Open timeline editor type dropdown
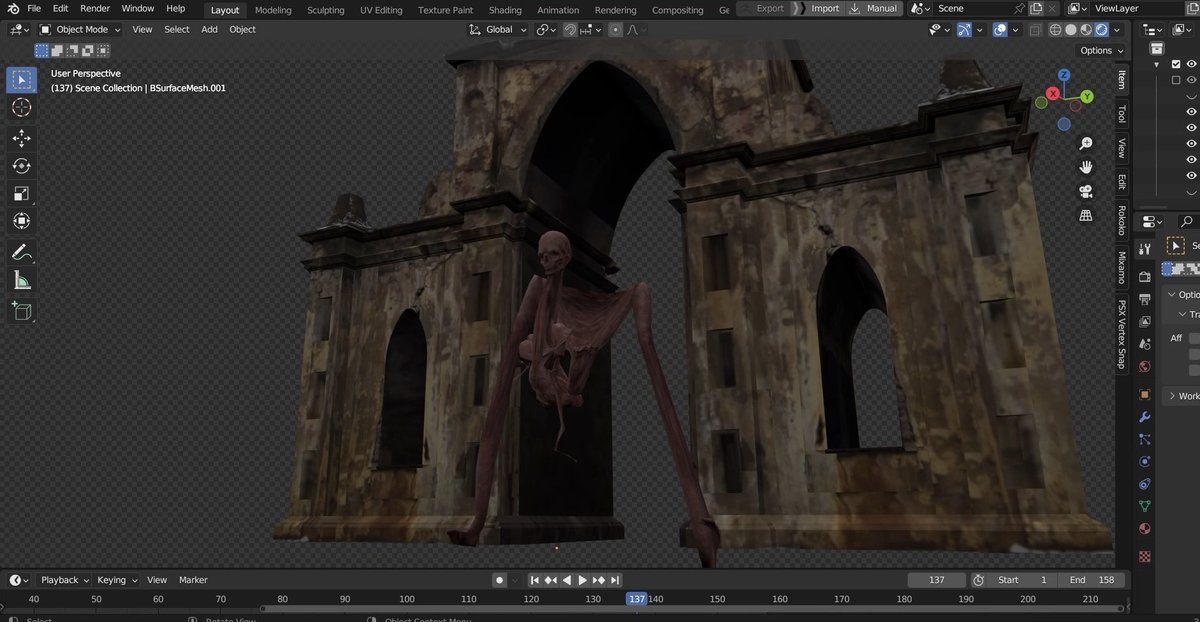 18,580
